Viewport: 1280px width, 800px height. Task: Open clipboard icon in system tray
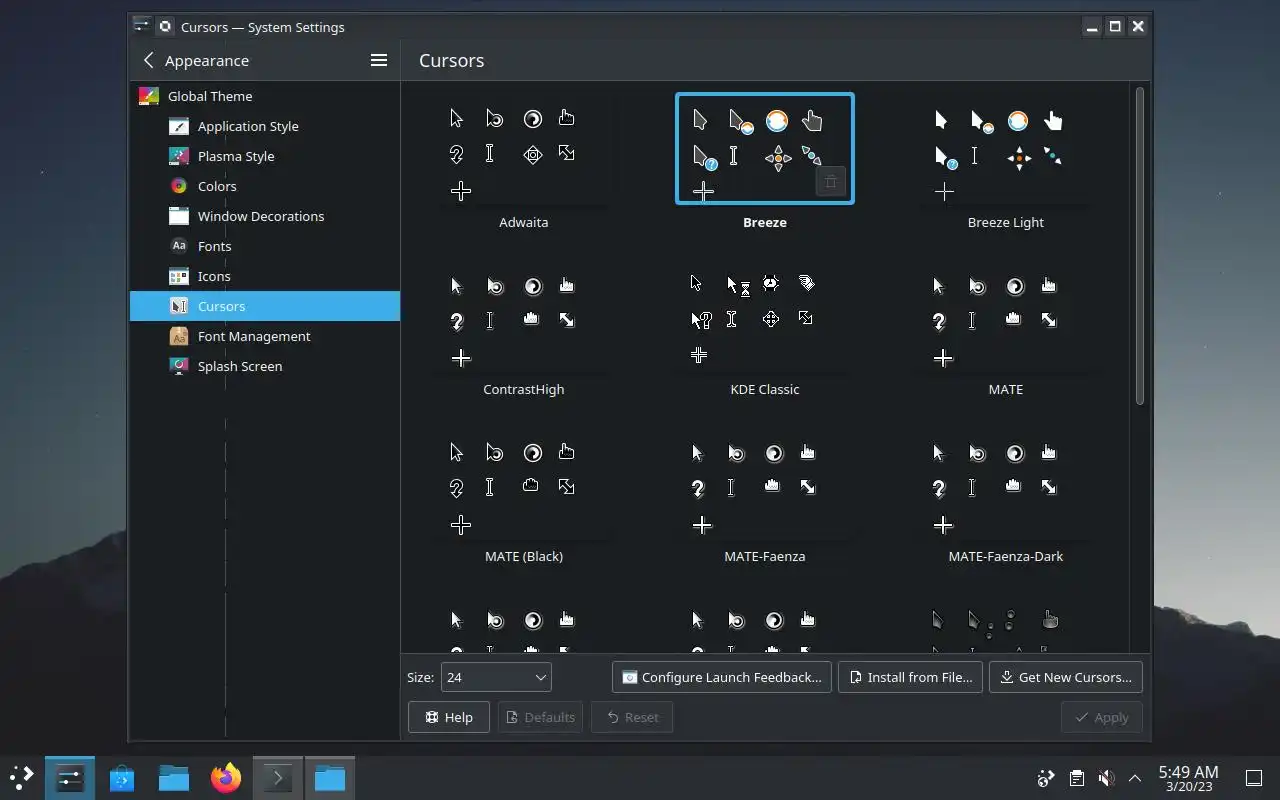[1076, 778]
